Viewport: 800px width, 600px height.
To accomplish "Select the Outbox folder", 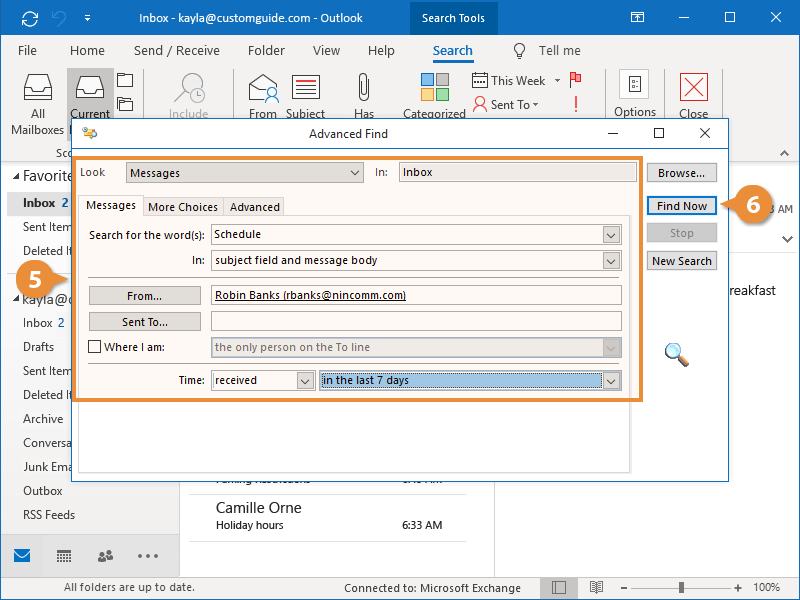I will click(x=42, y=491).
